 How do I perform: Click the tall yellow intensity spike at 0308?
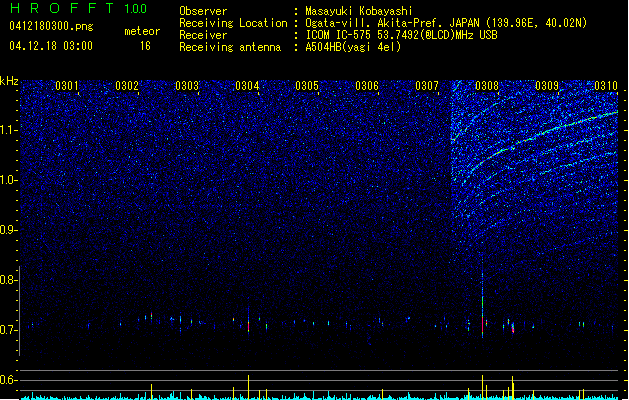(x=482, y=387)
